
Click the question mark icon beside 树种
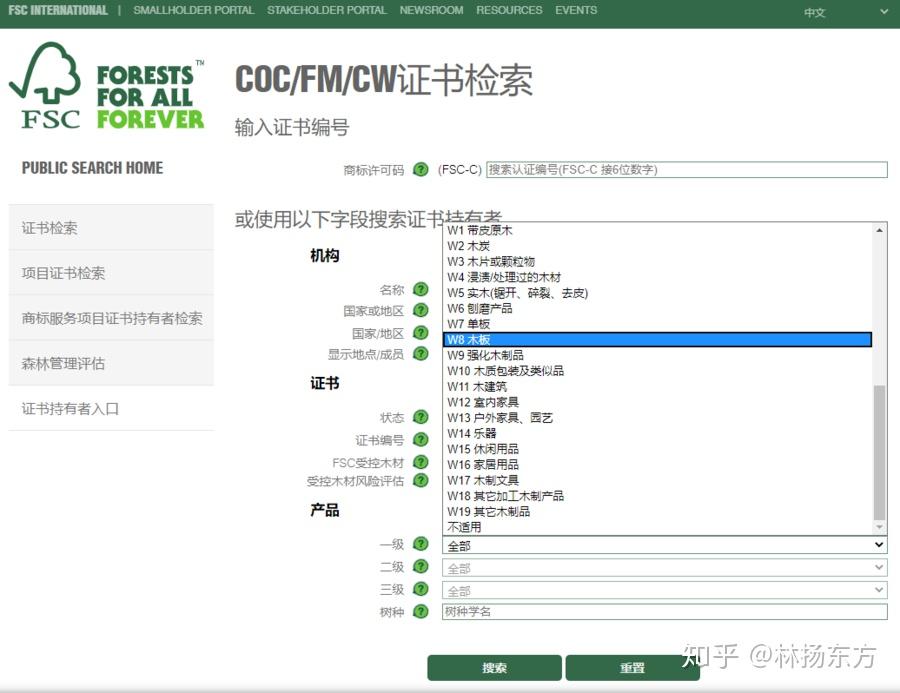[x=421, y=610]
